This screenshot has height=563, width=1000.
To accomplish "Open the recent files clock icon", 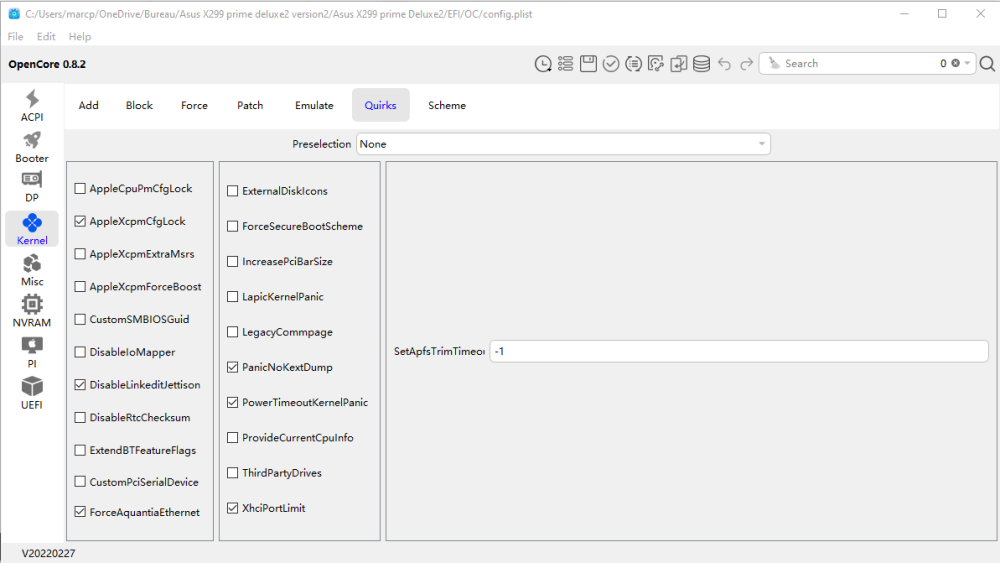I will (x=543, y=64).
